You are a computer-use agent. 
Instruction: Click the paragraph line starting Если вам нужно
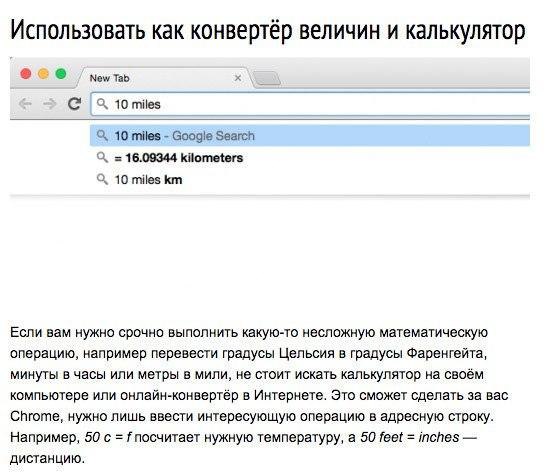click(x=249, y=332)
